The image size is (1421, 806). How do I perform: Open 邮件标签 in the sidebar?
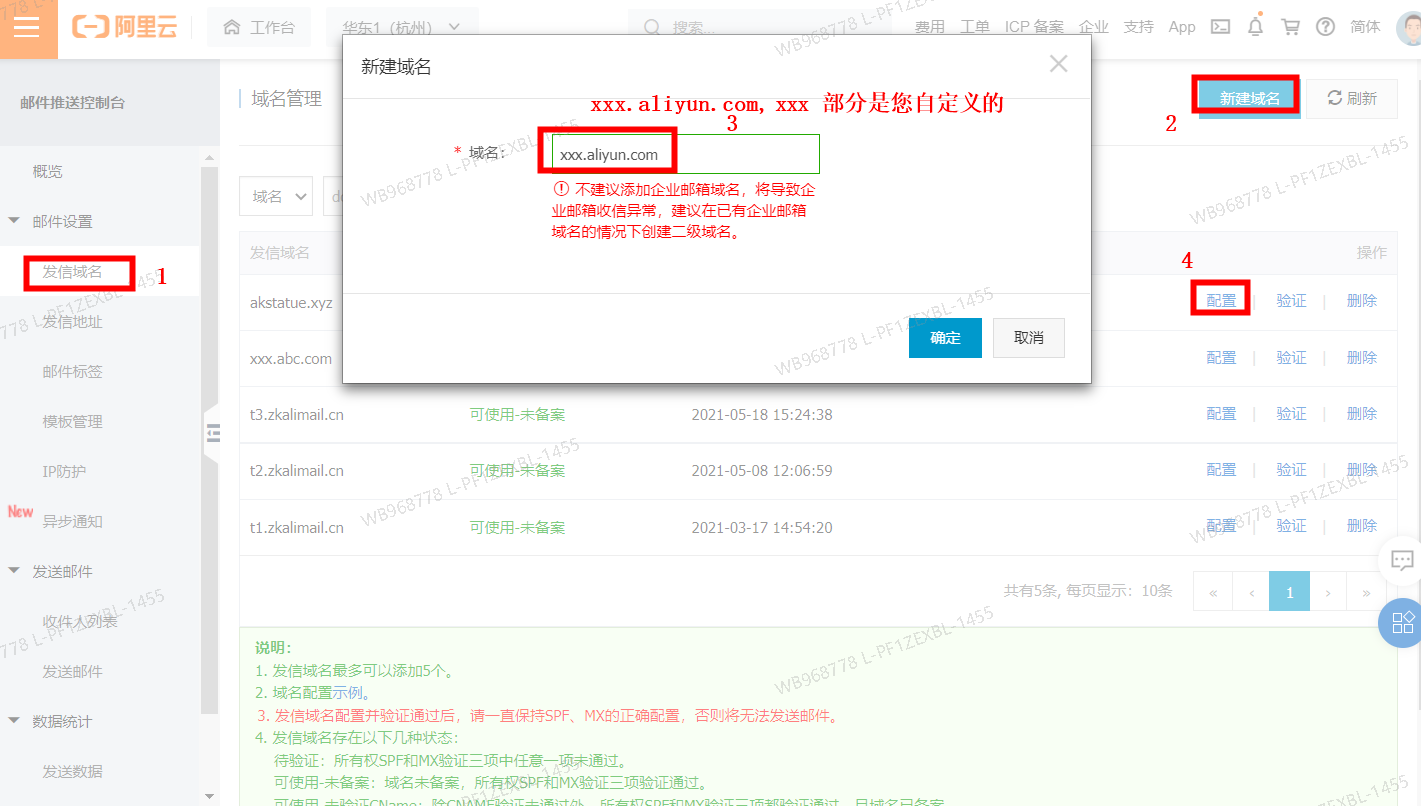pyautogui.click(x=72, y=371)
